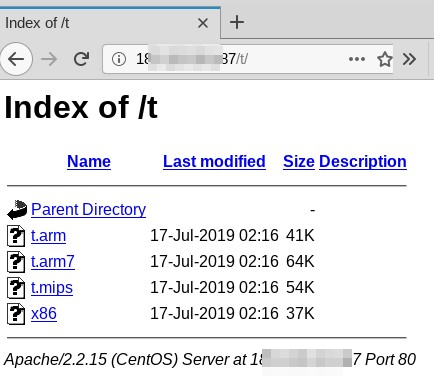Show site information via the info icon
Viewport: 434px width, 385px height.
click(119, 59)
